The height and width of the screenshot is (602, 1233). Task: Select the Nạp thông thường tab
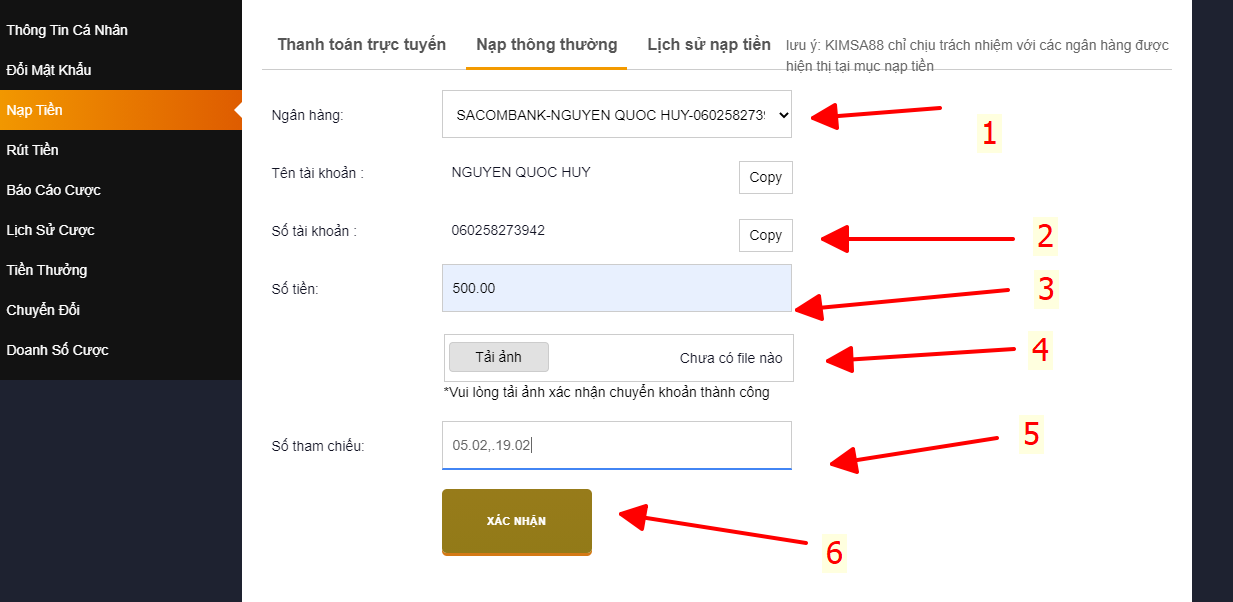click(546, 45)
